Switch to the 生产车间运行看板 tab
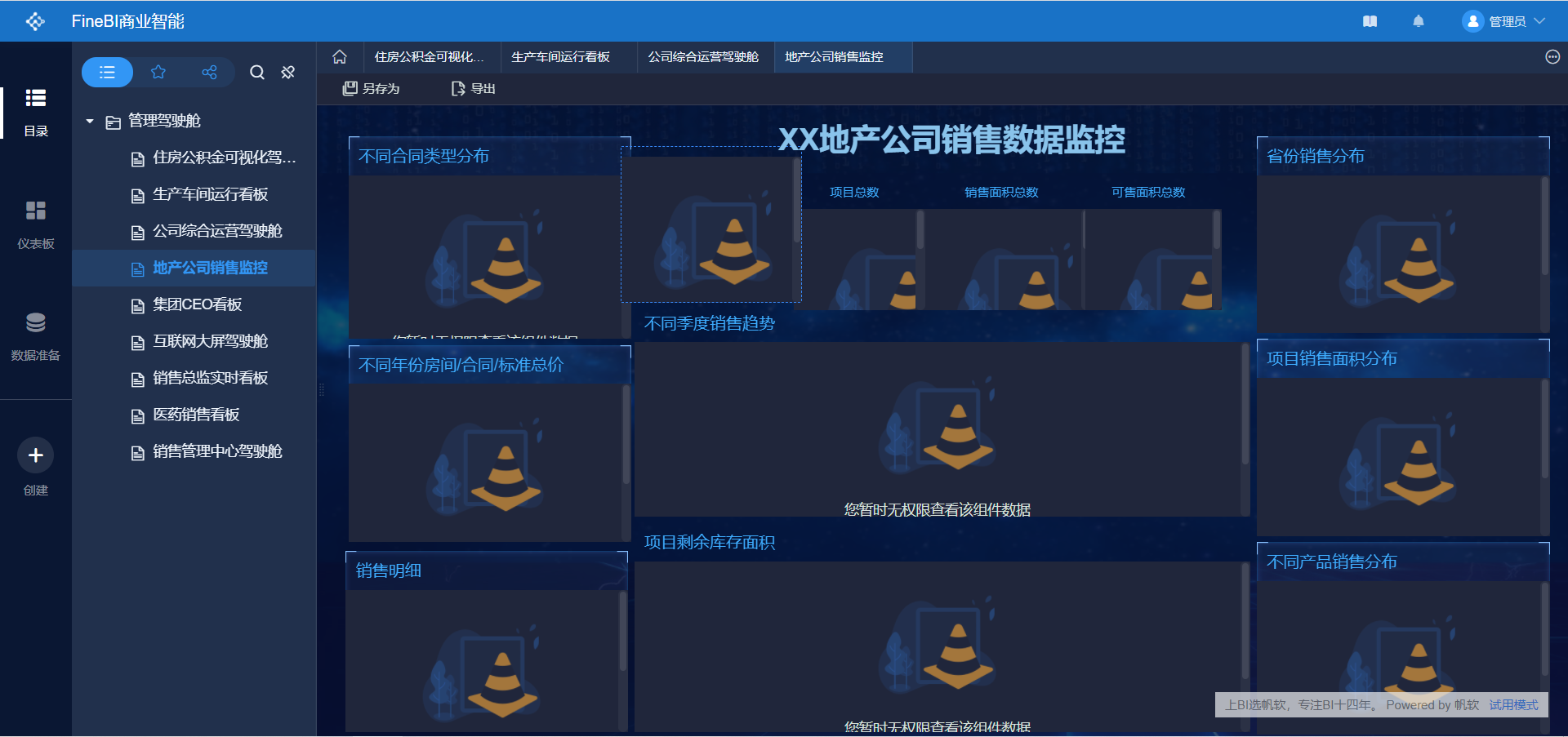Viewport: 1568px width, 737px height. (569, 57)
